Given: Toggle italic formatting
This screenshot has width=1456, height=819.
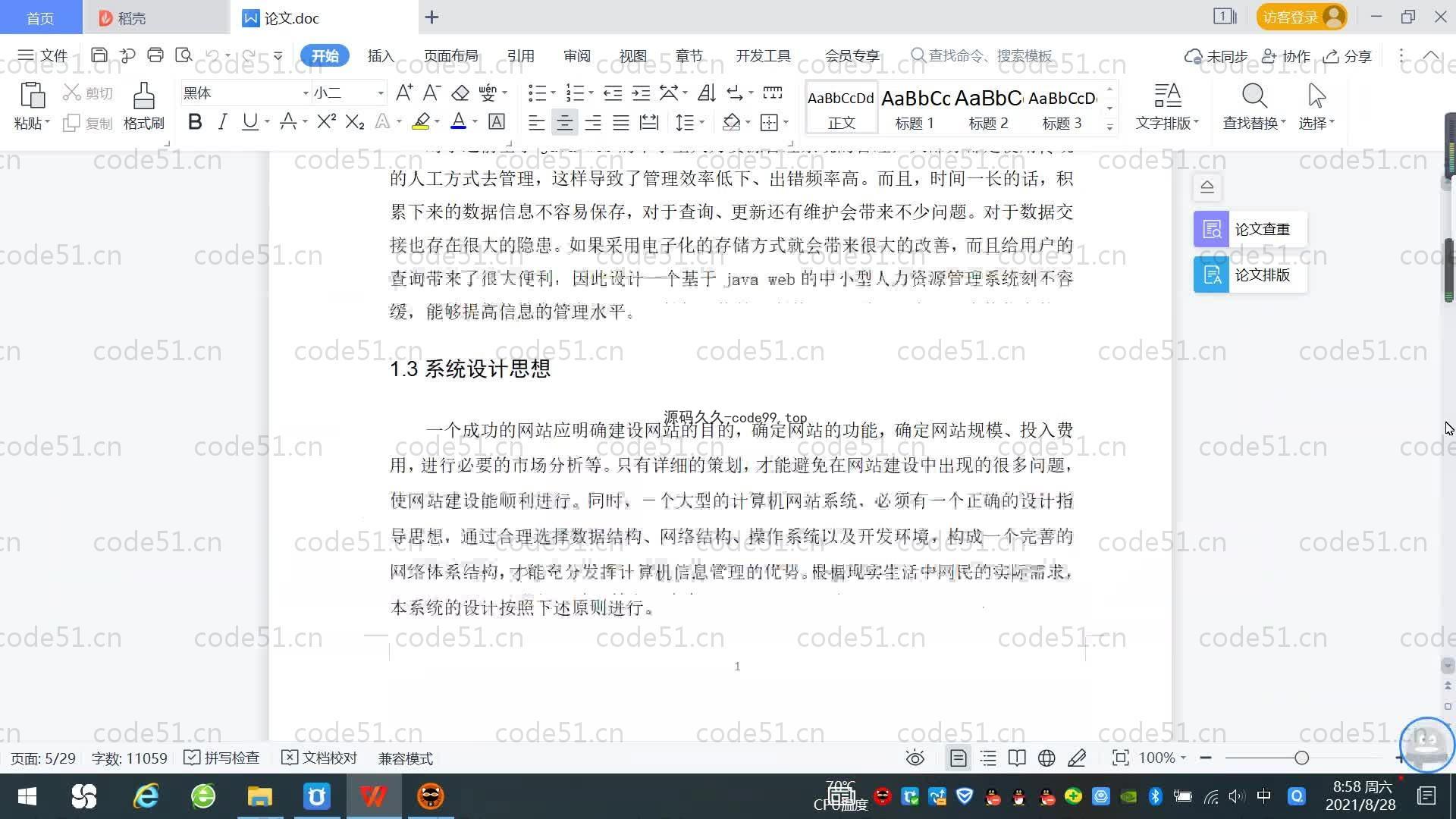Looking at the screenshot, I should (x=222, y=122).
